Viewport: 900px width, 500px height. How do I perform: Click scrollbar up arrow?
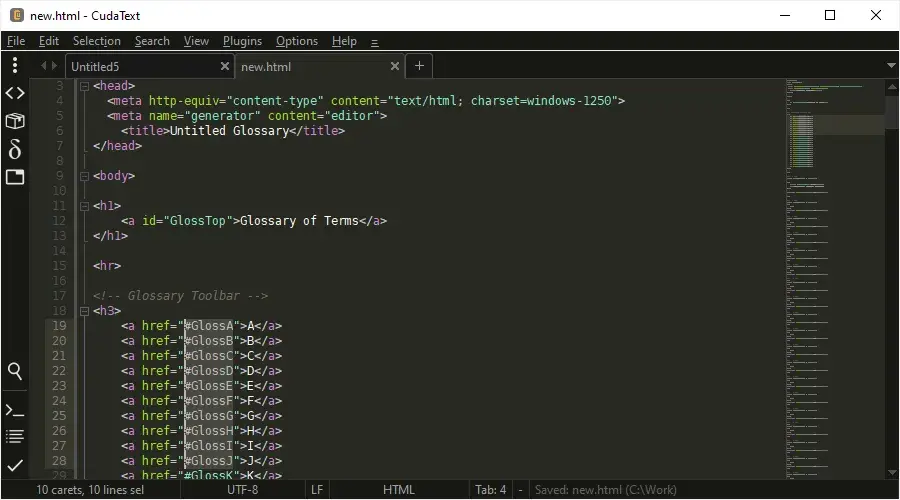coord(892,87)
